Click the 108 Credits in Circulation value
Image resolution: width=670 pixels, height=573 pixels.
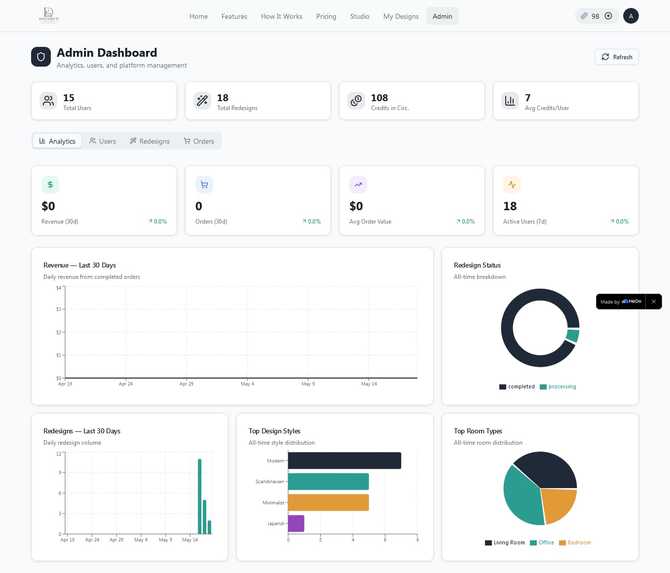(x=379, y=98)
